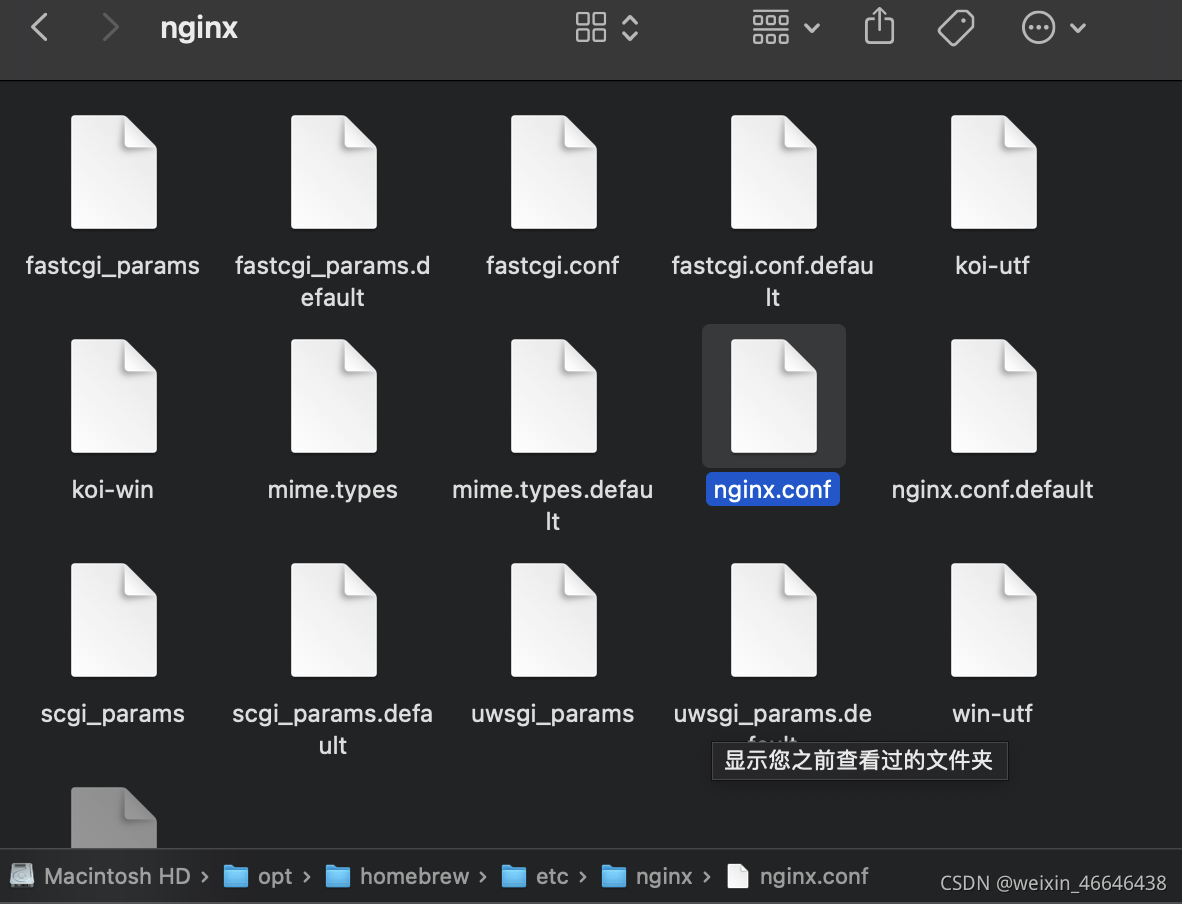Viewport: 1182px width, 904px height.
Task: Click the nginx.conf.default filename label
Action: coord(992,489)
